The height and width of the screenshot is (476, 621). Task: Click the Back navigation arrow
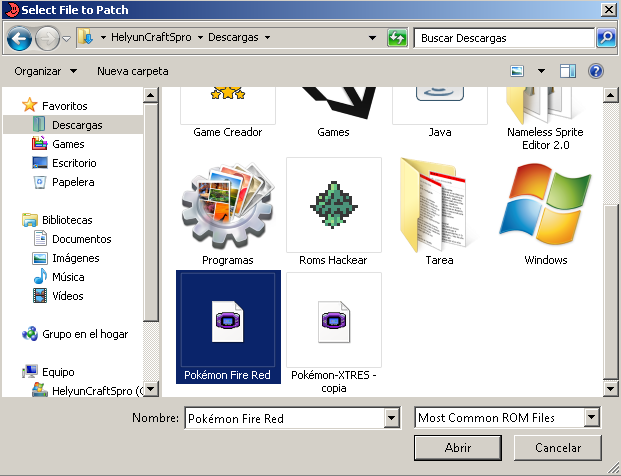[x=20, y=38]
